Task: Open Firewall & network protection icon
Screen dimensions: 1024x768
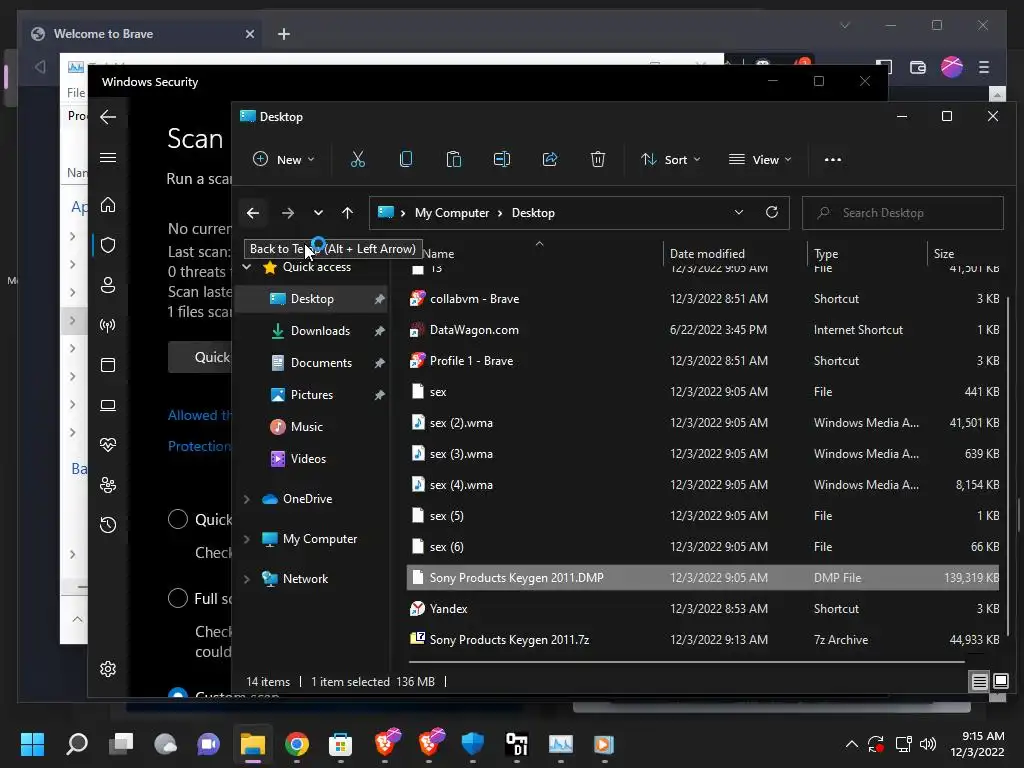Action: click(x=108, y=325)
